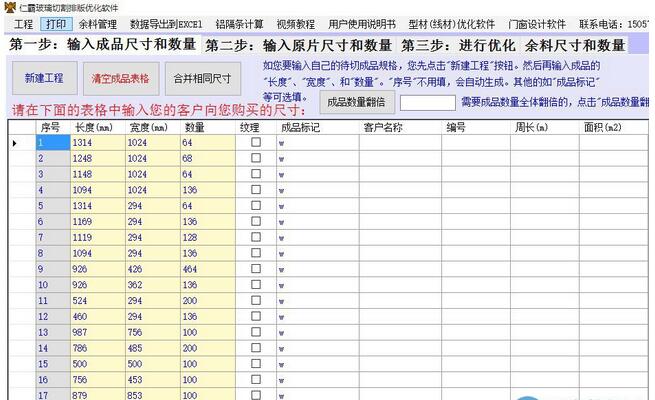Screen dimensions: 655x400
Task: Click the 面积(m2) column header
Action: pos(614,127)
